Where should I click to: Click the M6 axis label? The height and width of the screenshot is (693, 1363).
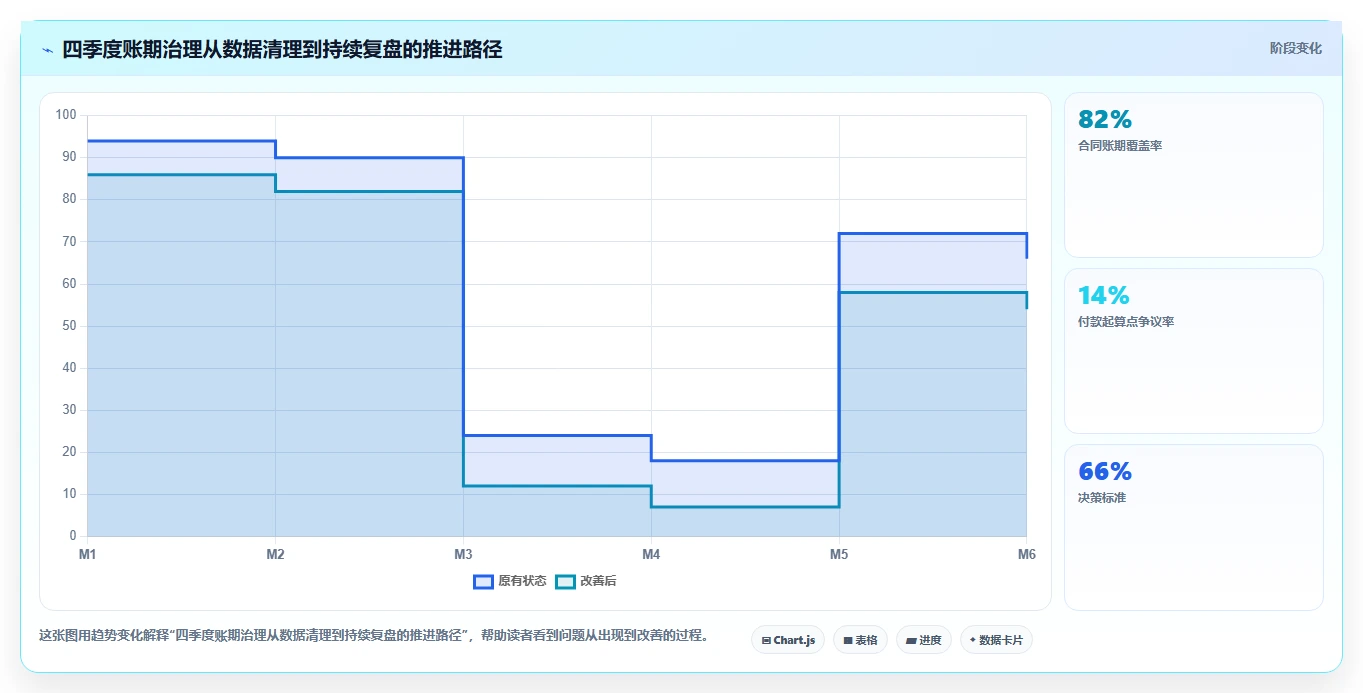point(1026,554)
